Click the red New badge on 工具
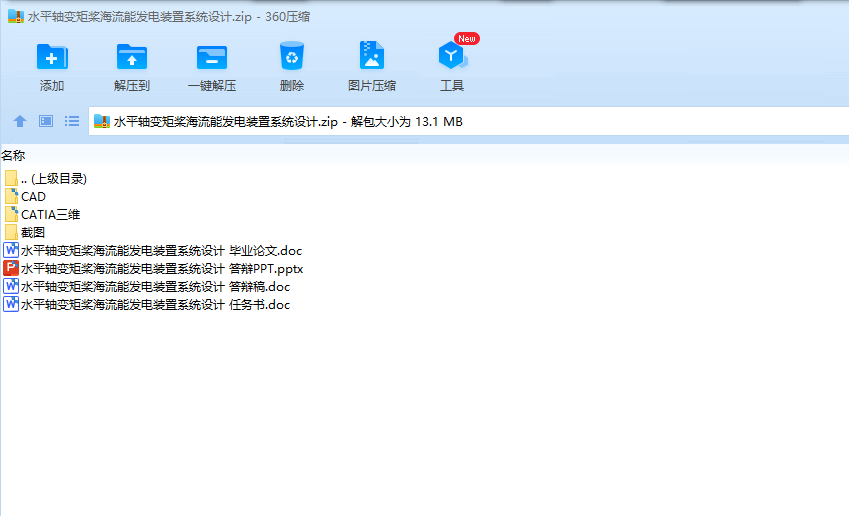Viewport: 849px width, 516px height. coord(467,38)
